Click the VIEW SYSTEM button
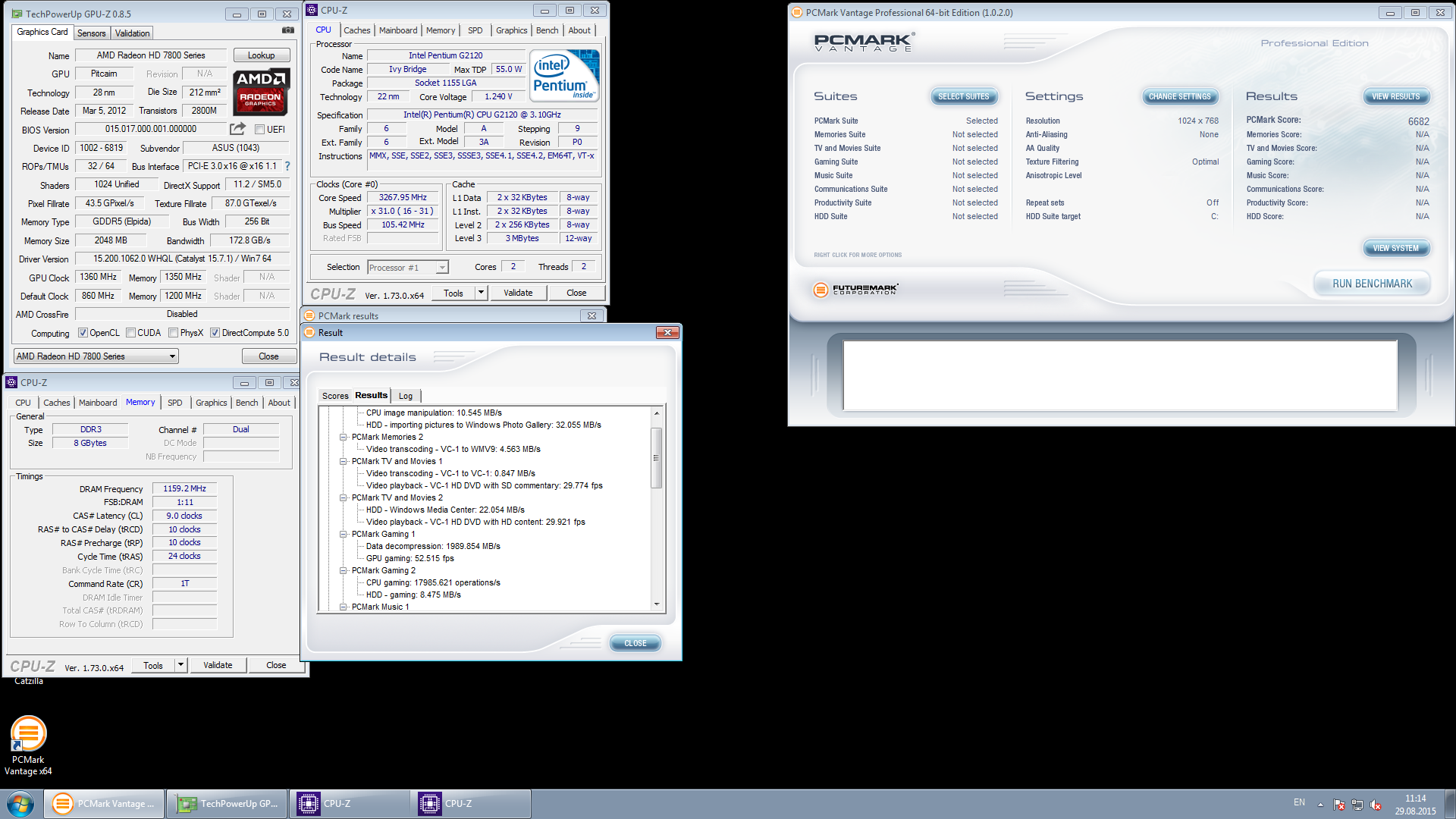The image size is (1456, 819). coord(1395,248)
